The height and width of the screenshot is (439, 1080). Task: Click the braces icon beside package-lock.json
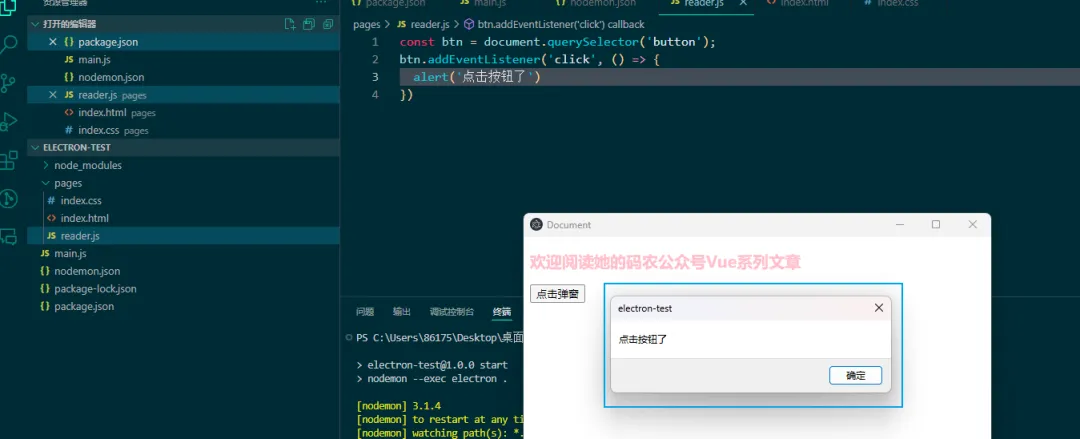[x=45, y=289]
